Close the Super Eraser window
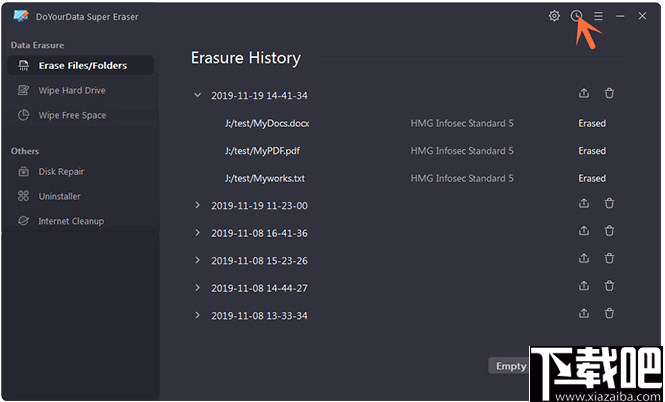This screenshot has width=665, height=402. pyautogui.click(x=642, y=16)
